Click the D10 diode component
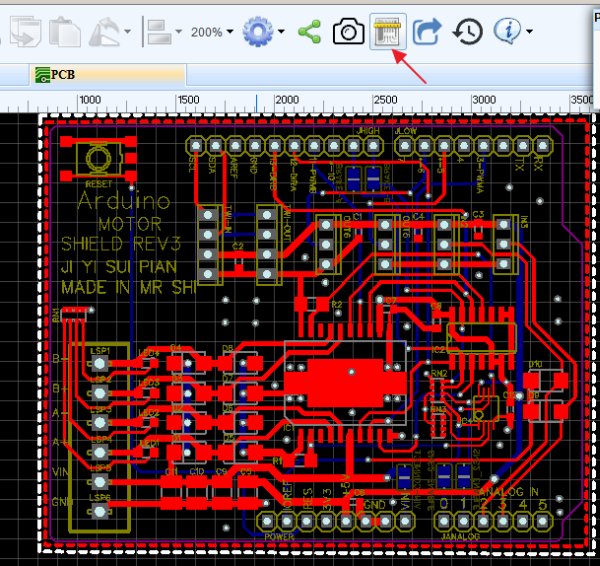This screenshot has height=566, width=600. coord(545,380)
